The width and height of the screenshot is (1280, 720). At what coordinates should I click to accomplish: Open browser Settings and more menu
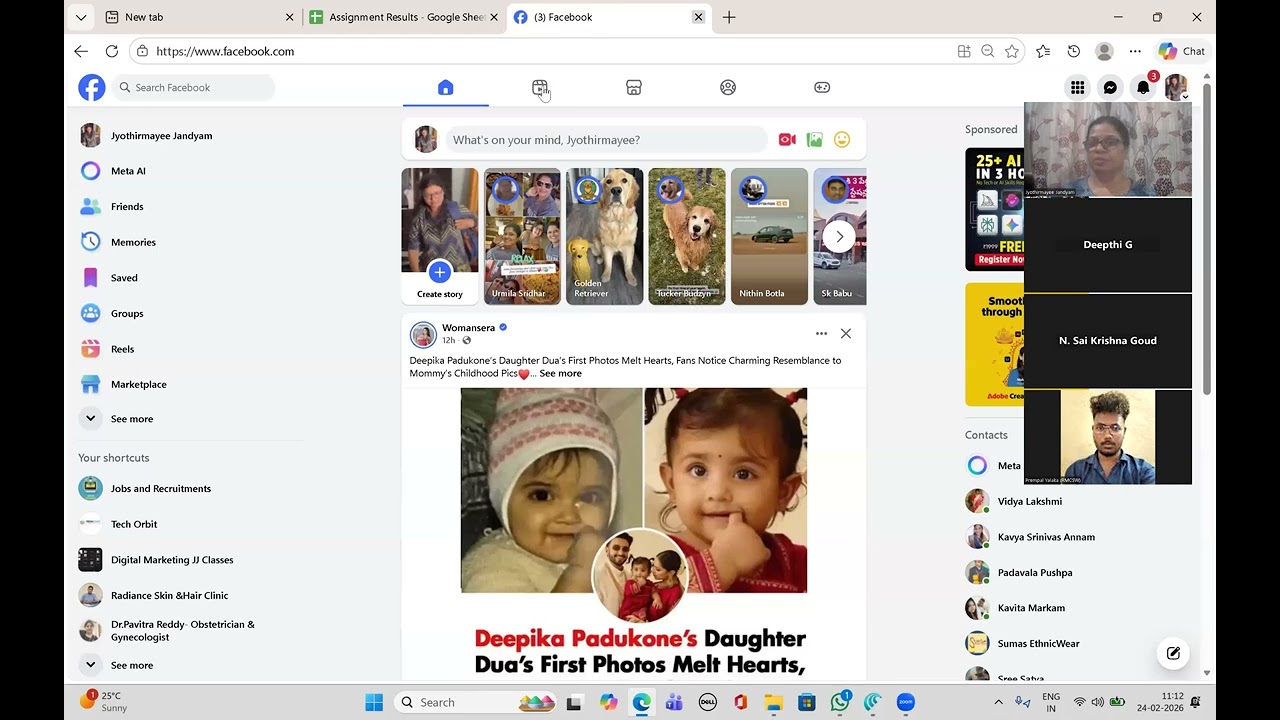coord(1135,51)
